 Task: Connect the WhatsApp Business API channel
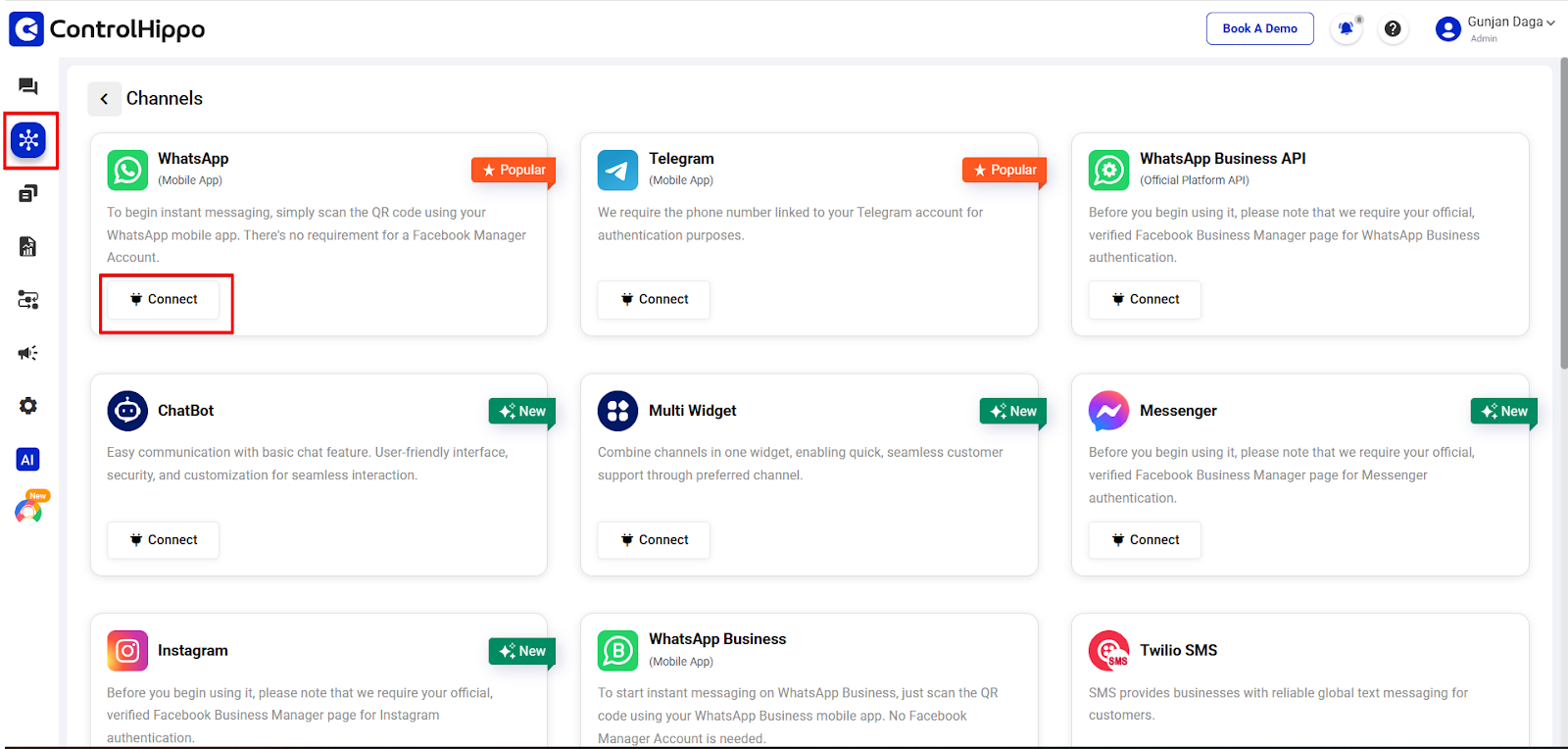[x=1145, y=300]
